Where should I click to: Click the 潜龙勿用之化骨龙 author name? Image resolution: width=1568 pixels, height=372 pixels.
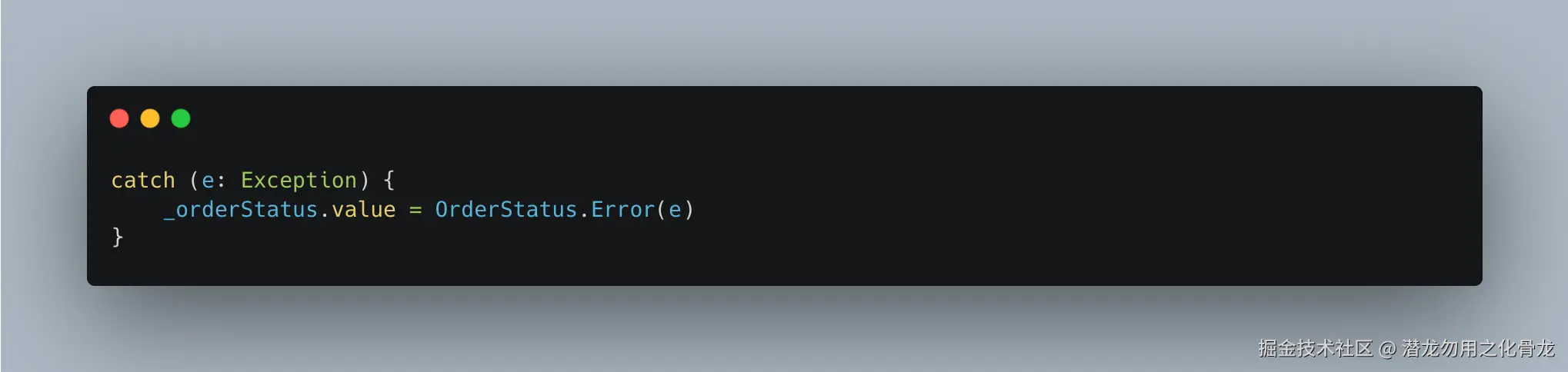pos(1478,349)
